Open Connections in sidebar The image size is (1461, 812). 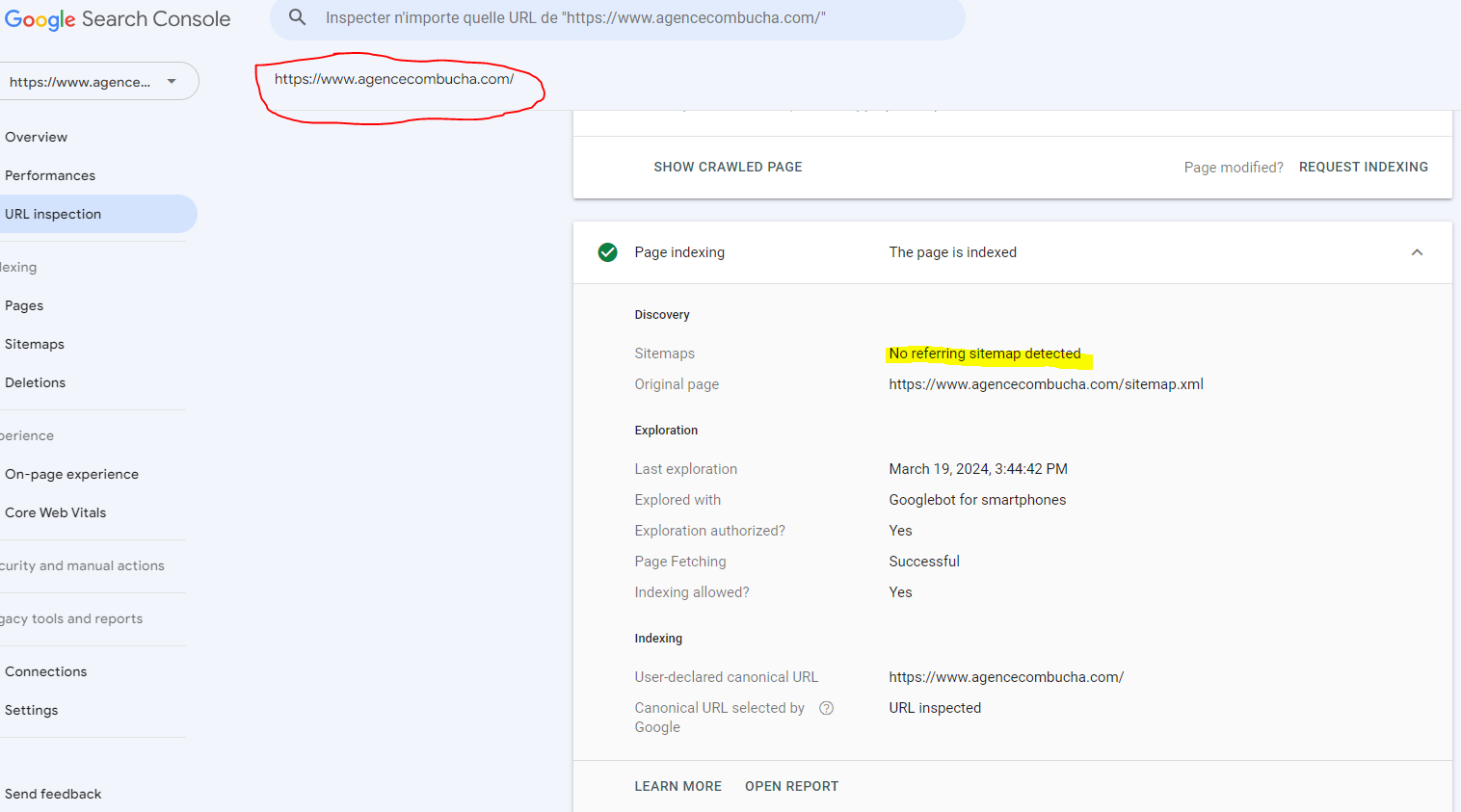pos(46,671)
